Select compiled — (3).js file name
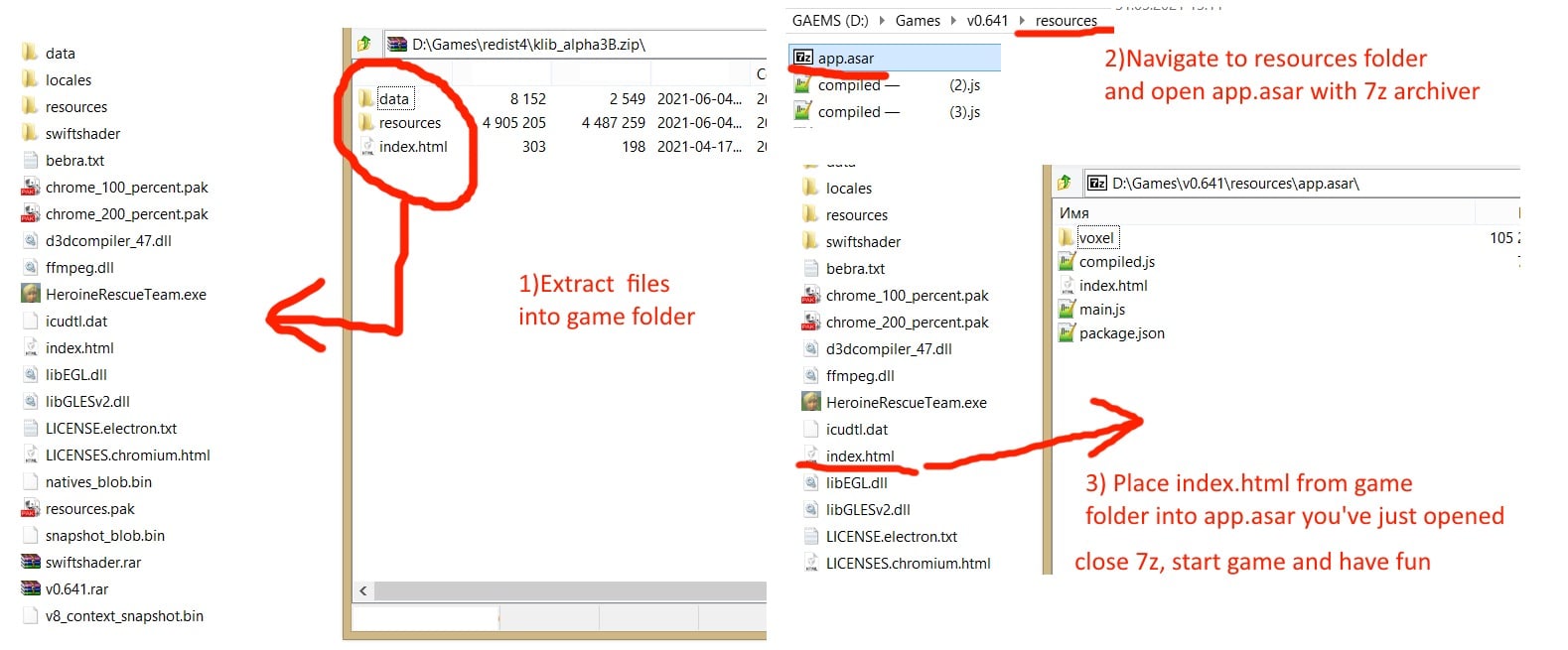The image size is (1568, 650). click(900, 112)
